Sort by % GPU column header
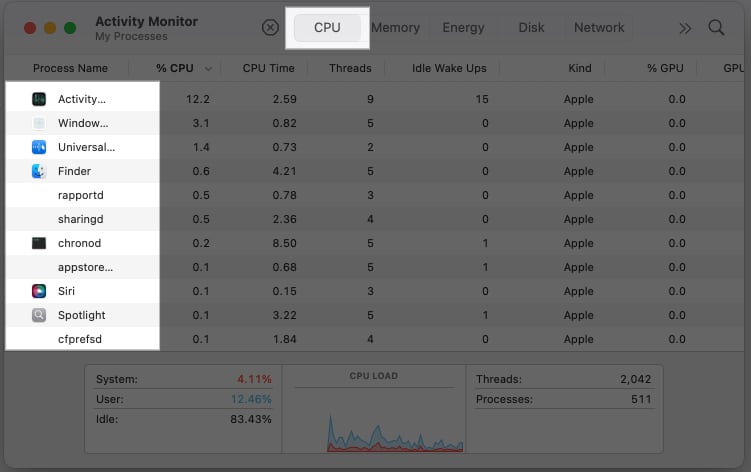Image resolution: width=751 pixels, height=472 pixels. (665, 68)
